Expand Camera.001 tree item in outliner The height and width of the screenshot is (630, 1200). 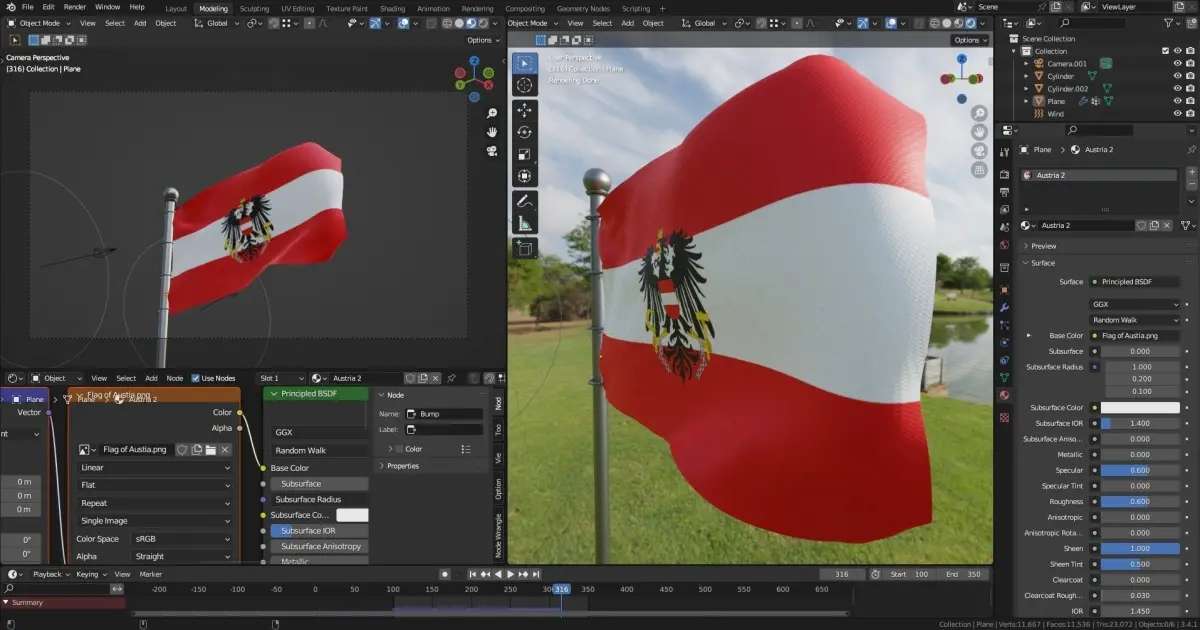tap(1026, 63)
